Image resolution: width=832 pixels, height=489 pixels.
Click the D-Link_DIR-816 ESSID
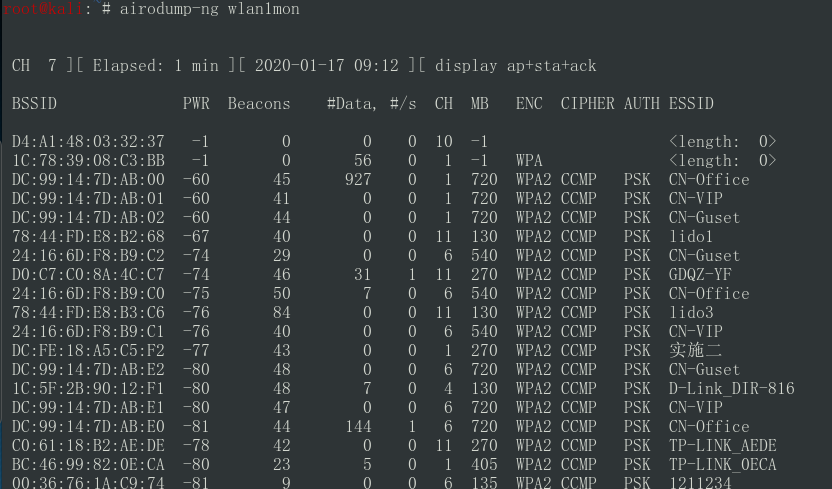pos(732,389)
